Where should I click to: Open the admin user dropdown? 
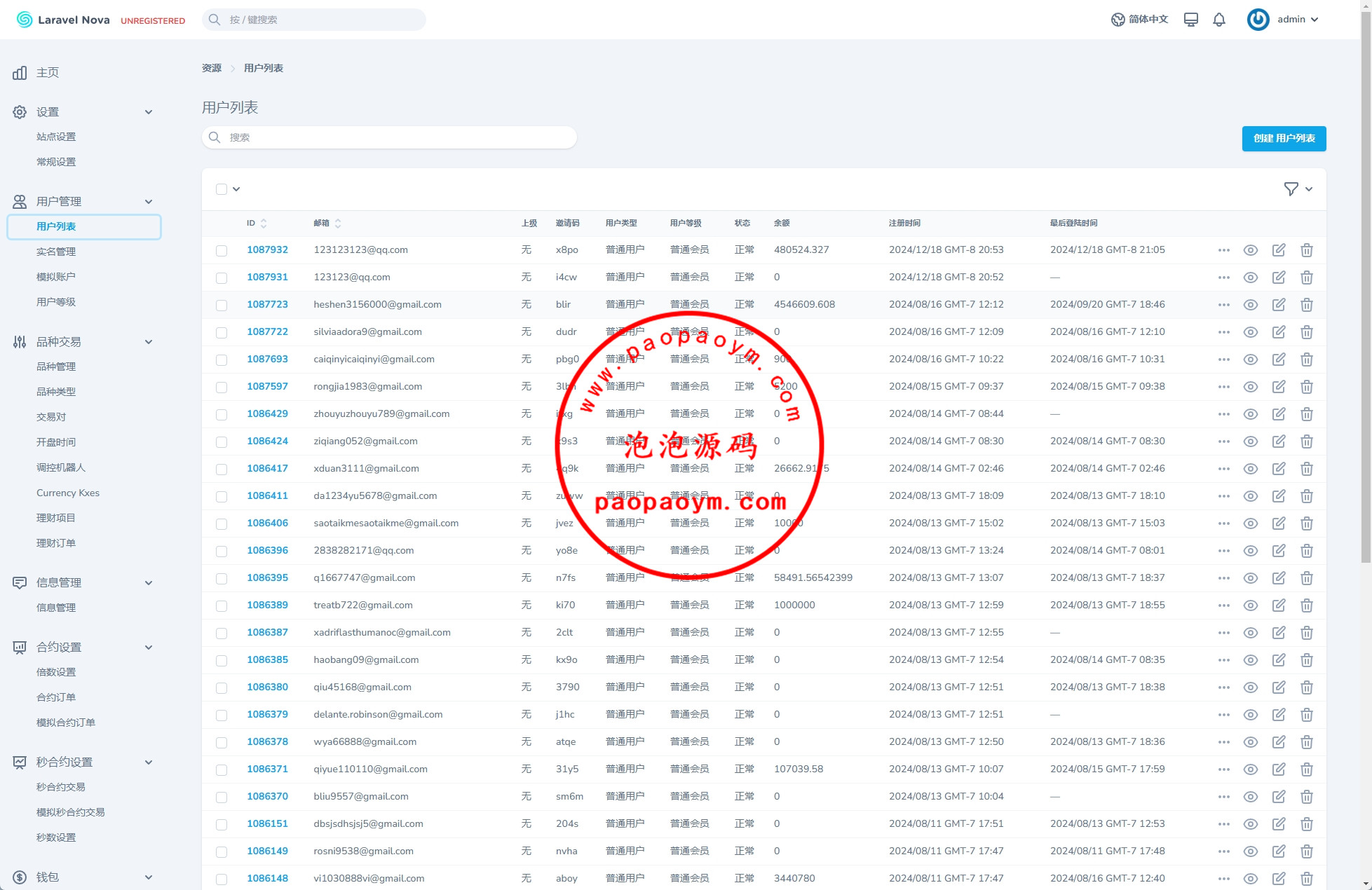pos(1298,20)
